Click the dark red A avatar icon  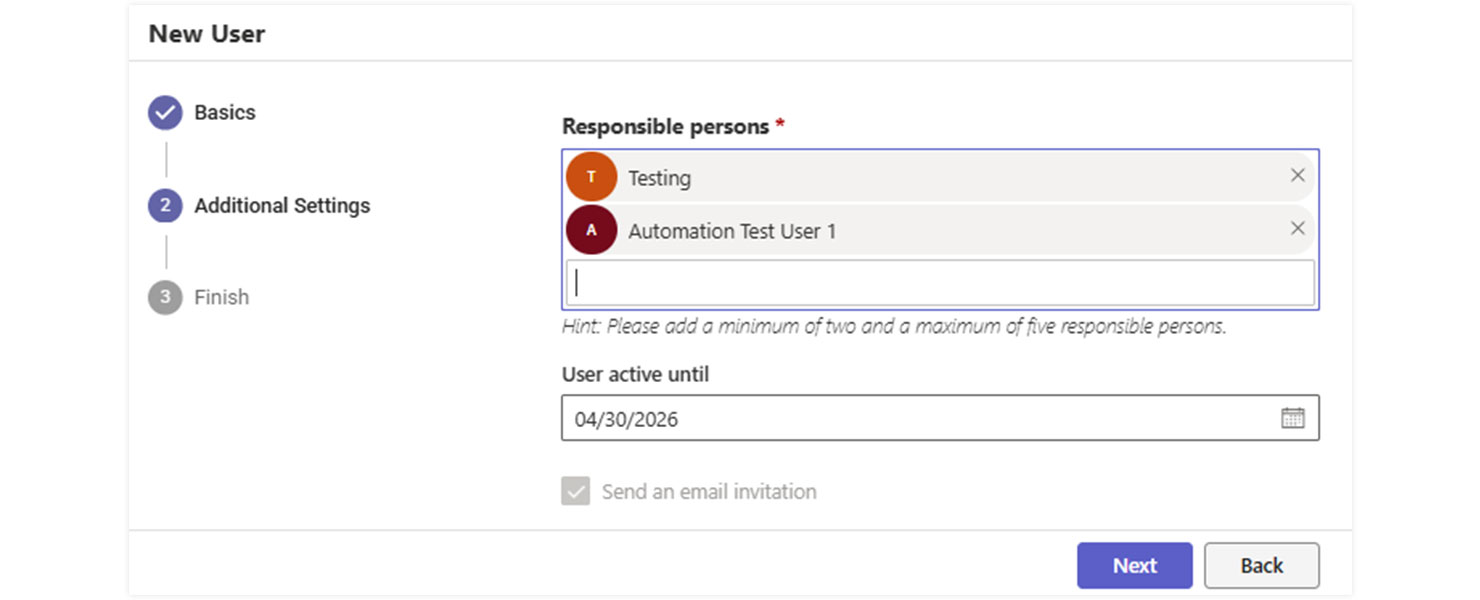(591, 230)
